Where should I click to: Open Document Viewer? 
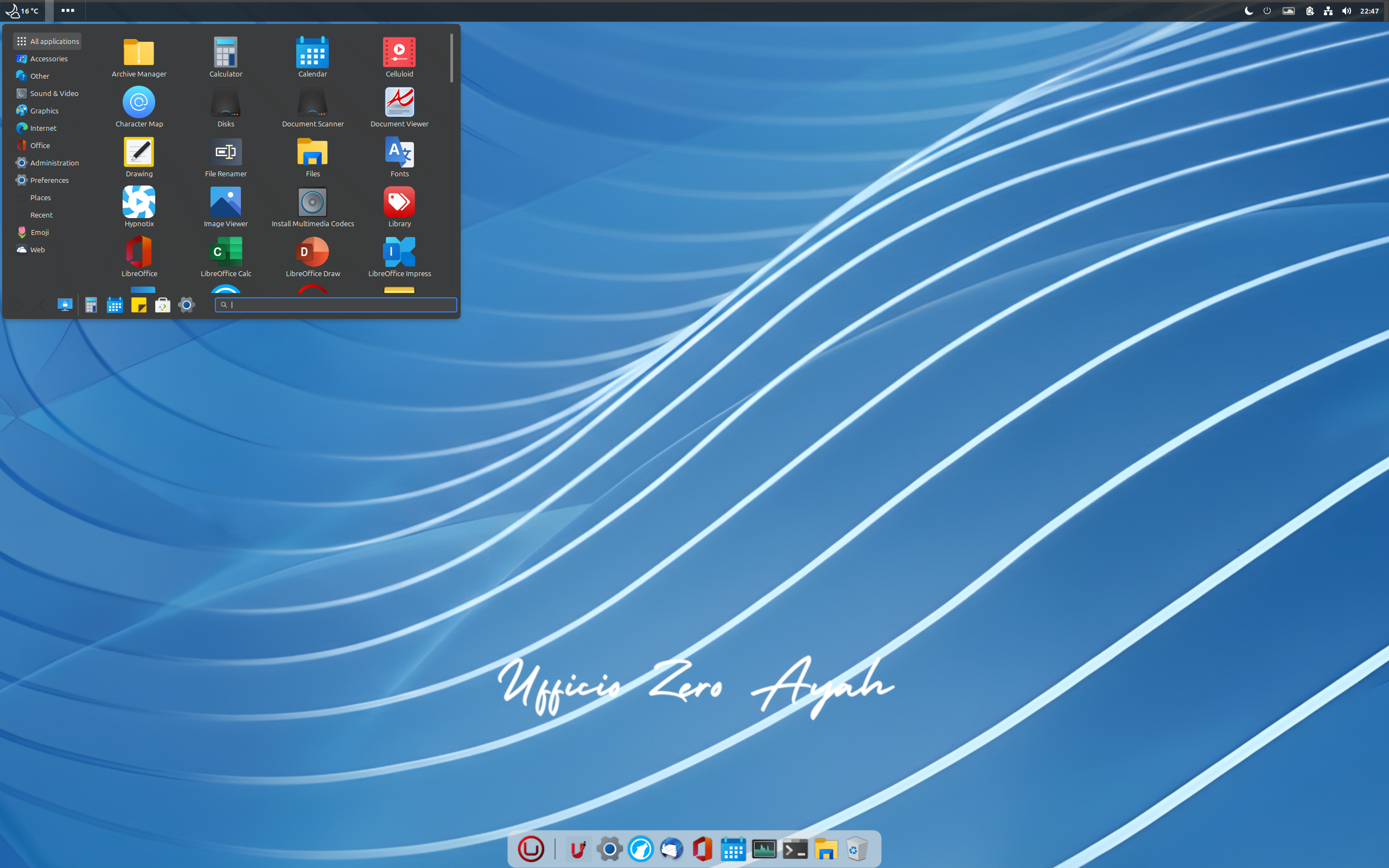click(x=399, y=107)
